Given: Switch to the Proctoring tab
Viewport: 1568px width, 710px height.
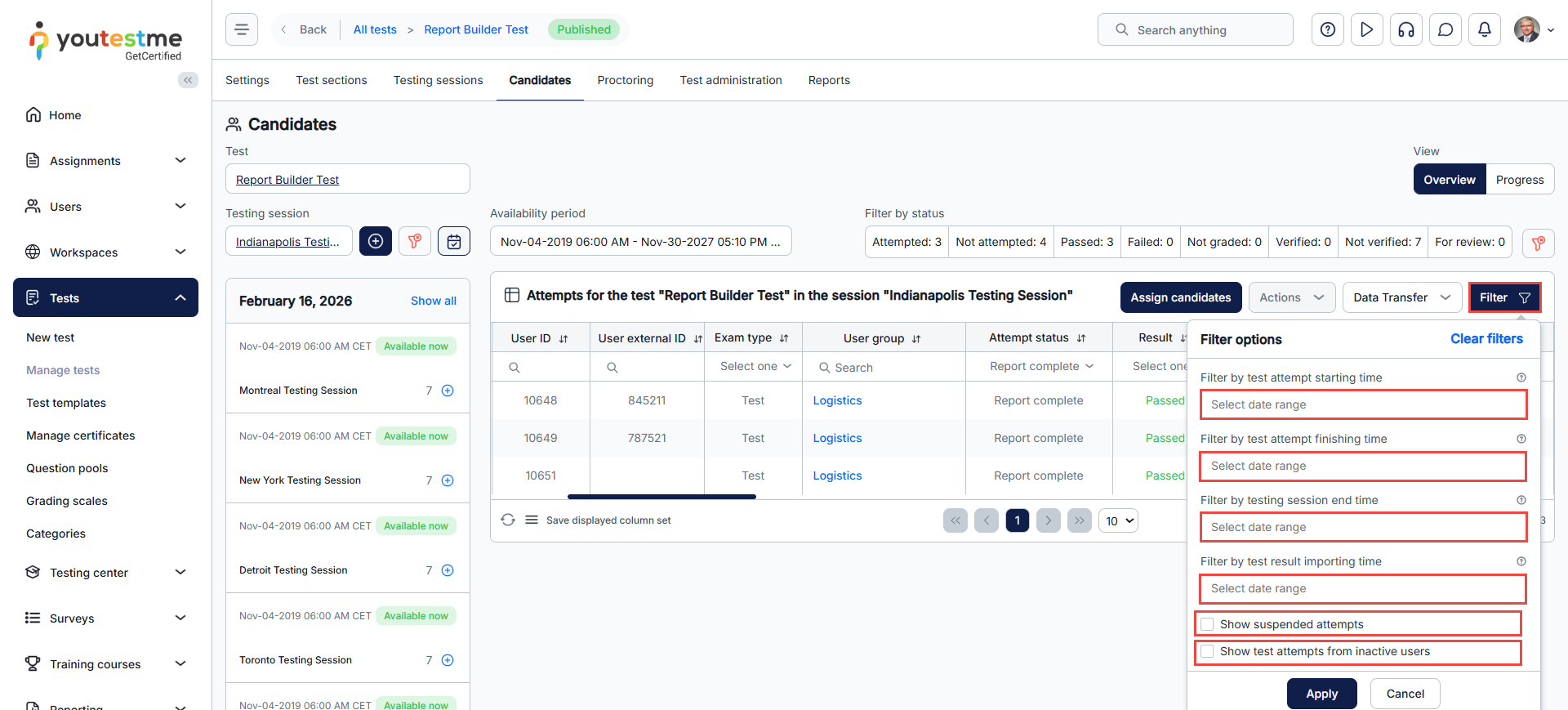Looking at the screenshot, I should pos(625,80).
